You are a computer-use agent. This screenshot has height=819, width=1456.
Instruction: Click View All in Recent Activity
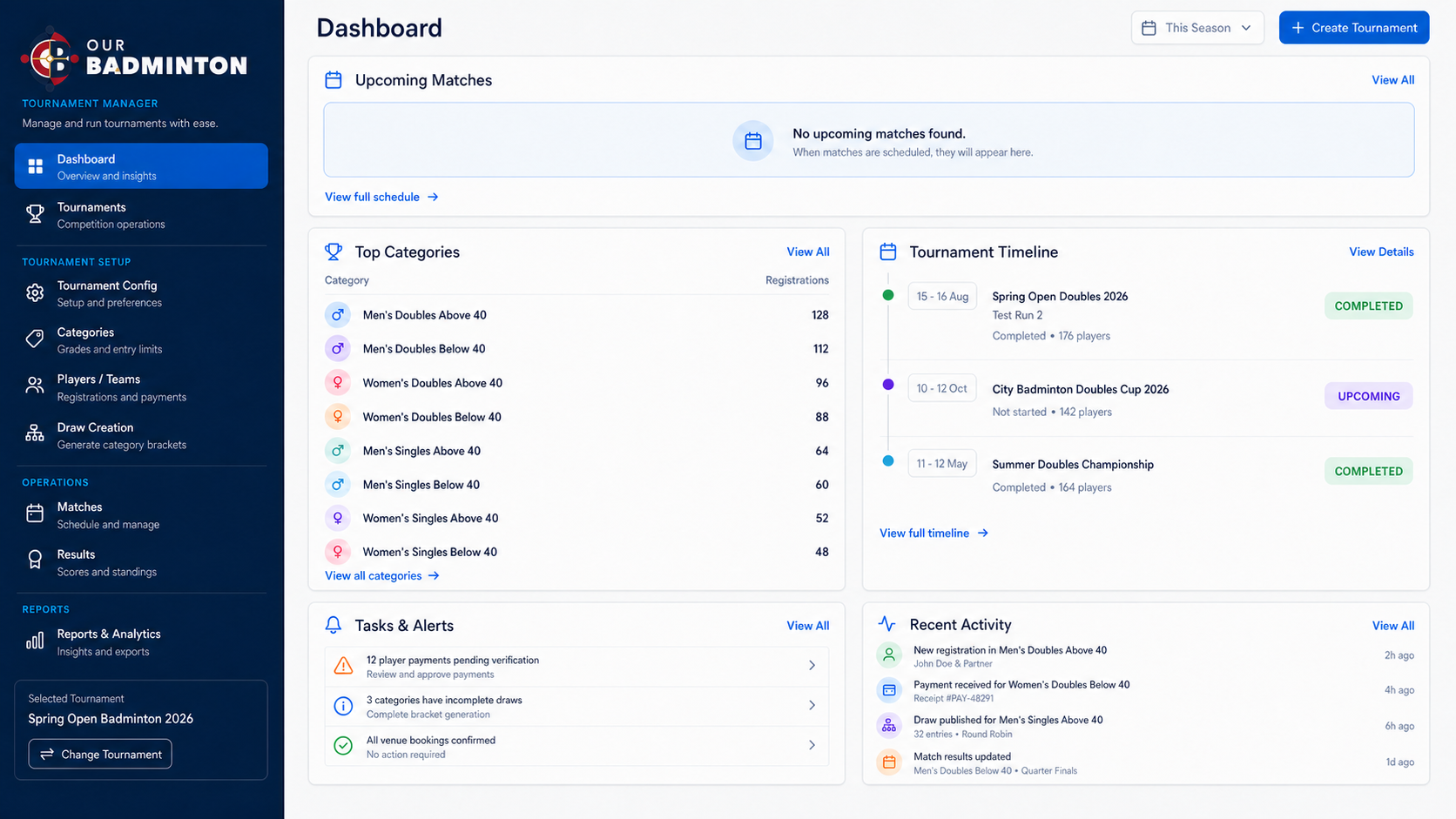pos(1392,626)
